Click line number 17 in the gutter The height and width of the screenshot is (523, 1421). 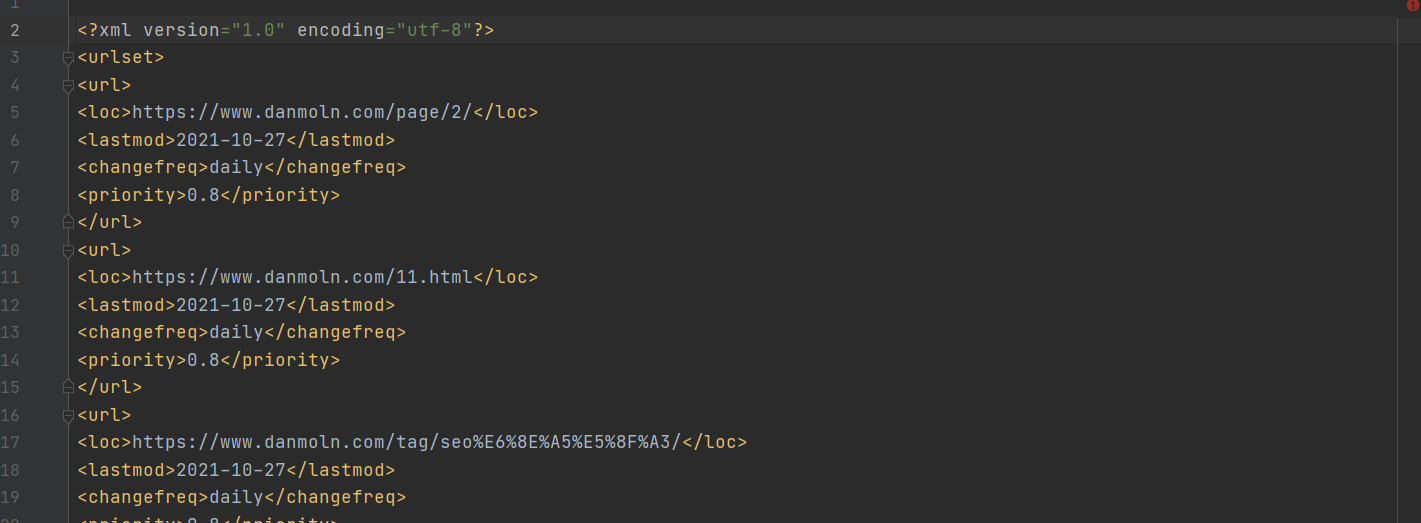click(10, 442)
